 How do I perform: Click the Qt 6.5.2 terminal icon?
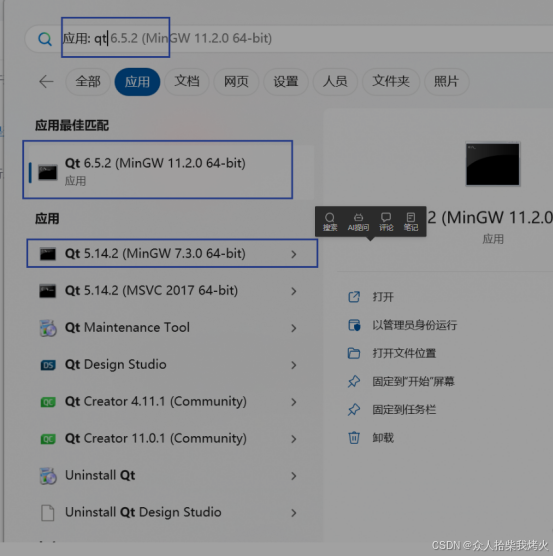tap(48, 173)
